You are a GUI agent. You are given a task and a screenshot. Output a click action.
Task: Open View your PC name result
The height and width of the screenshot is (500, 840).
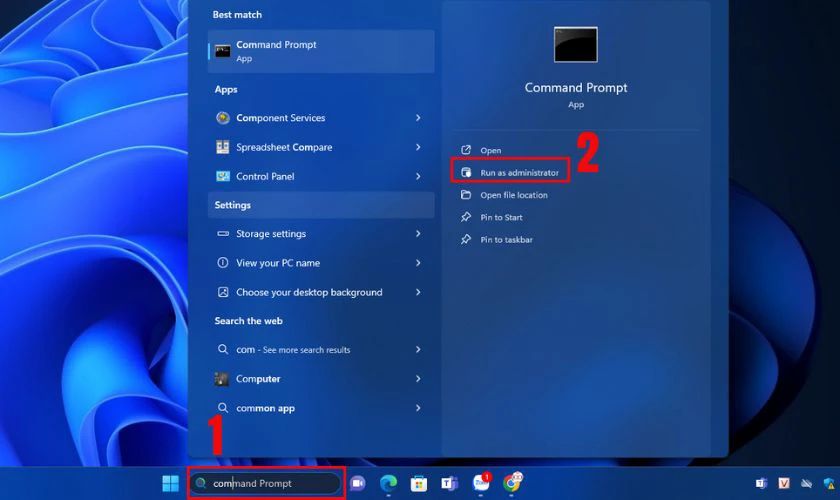pyautogui.click(x=321, y=263)
